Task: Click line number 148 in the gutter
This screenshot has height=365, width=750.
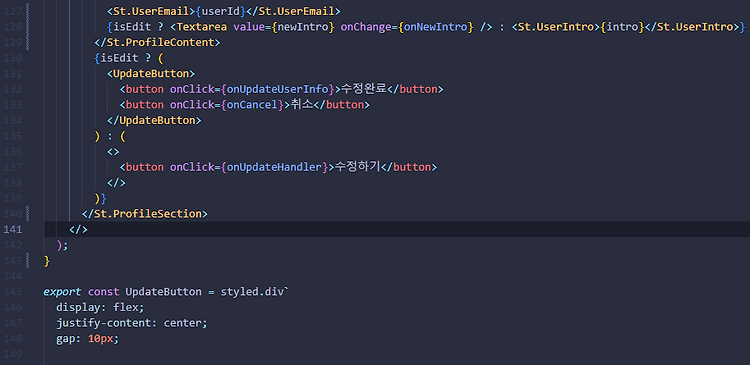Action: coord(12,338)
